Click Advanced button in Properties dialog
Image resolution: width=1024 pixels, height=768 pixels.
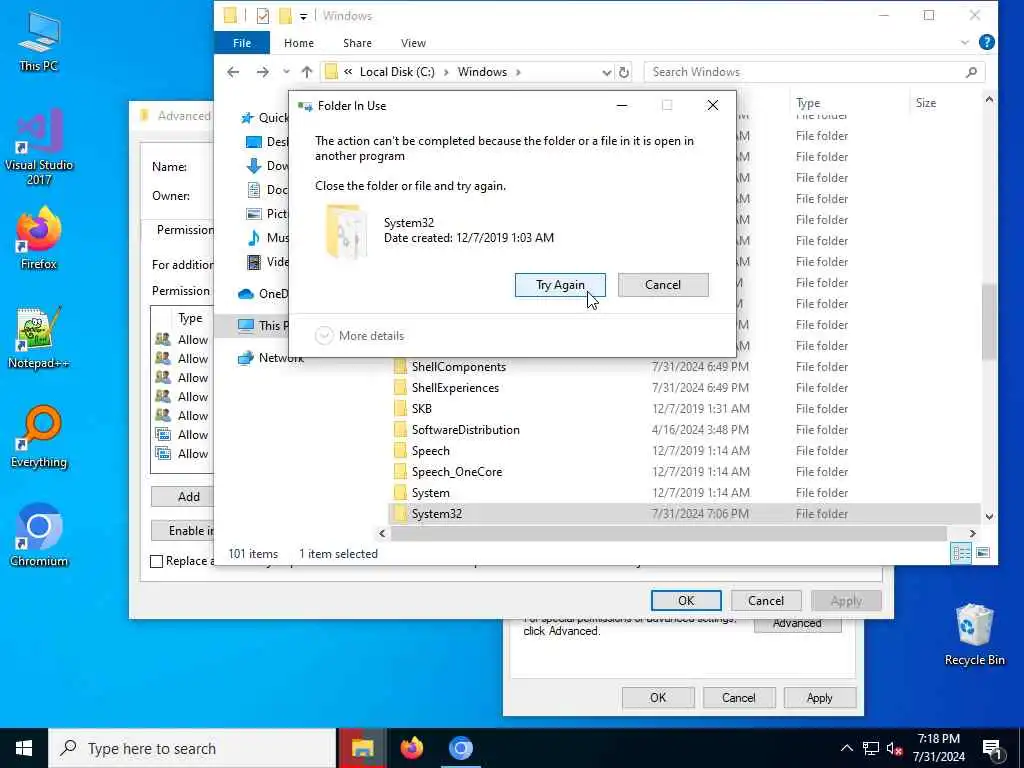pos(797,624)
